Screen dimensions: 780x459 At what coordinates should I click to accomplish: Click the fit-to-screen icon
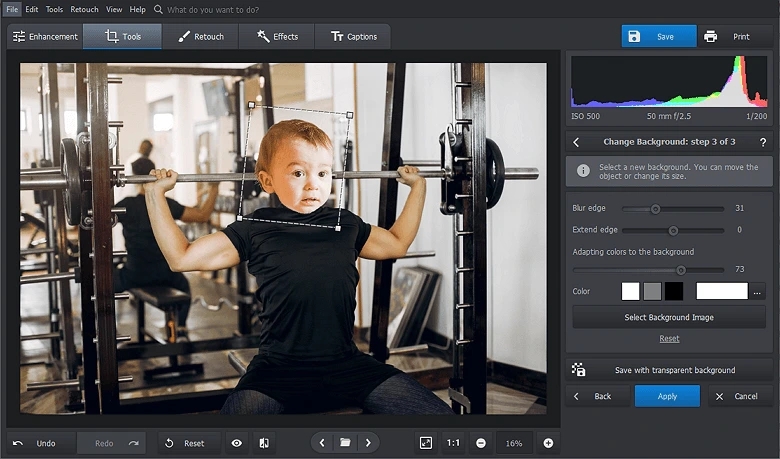pyautogui.click(x=426, y=443)
